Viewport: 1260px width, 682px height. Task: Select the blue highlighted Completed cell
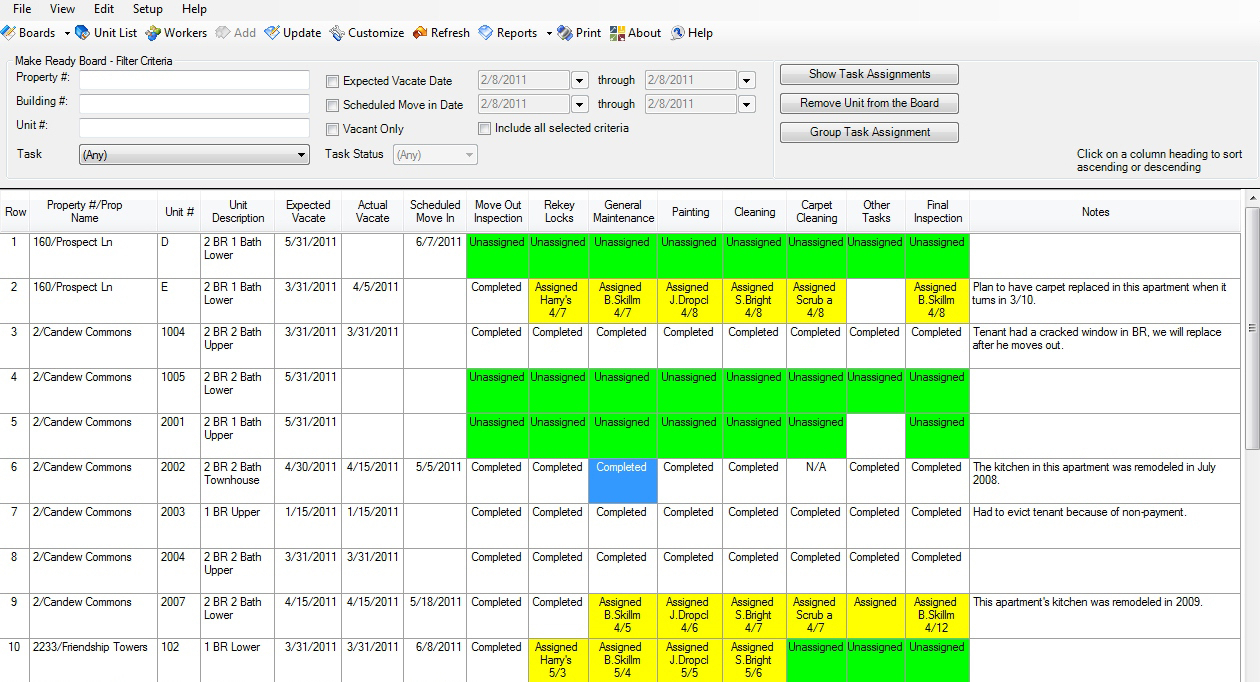coord(623,480)
